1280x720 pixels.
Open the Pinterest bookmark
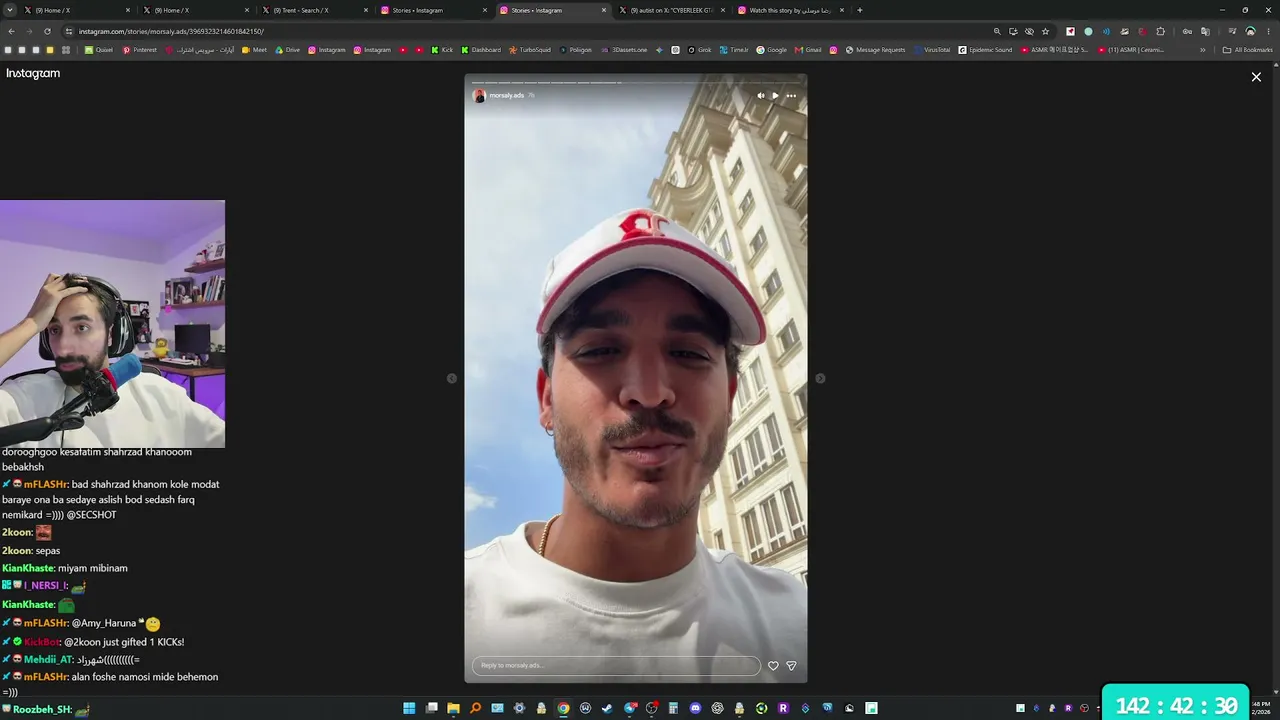(140, 50)
